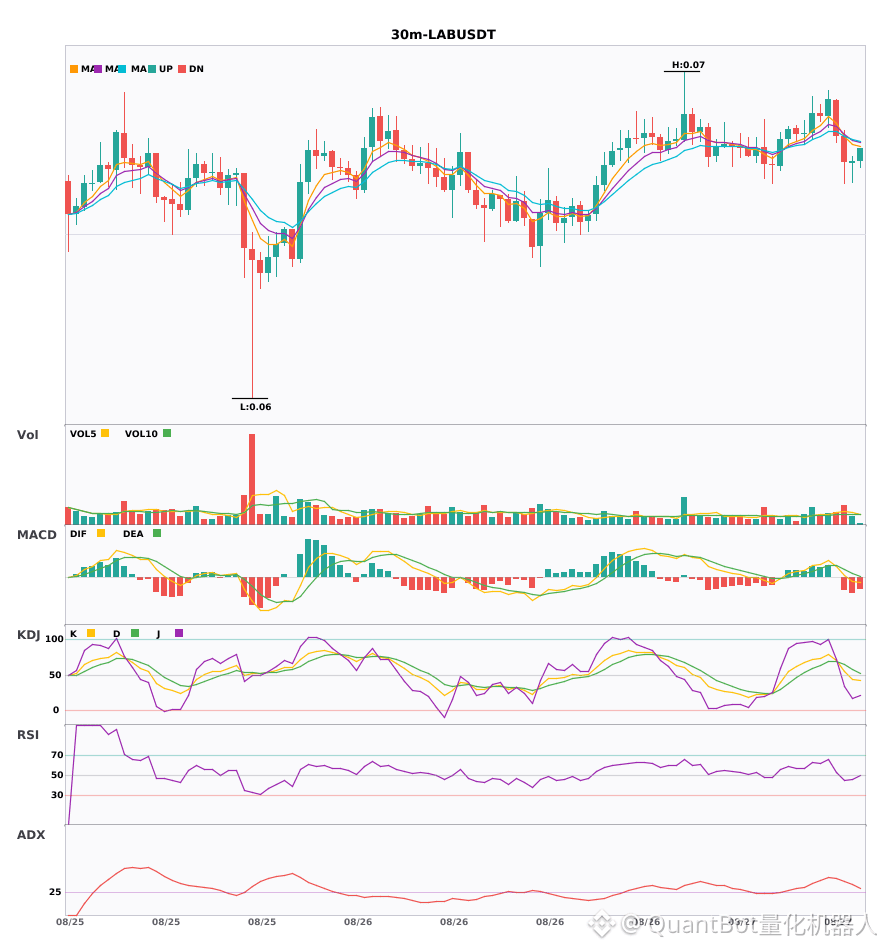Select the yellow DIF swatch
Image resolution: width=885 pixels, height=950 pixels.
101,533
